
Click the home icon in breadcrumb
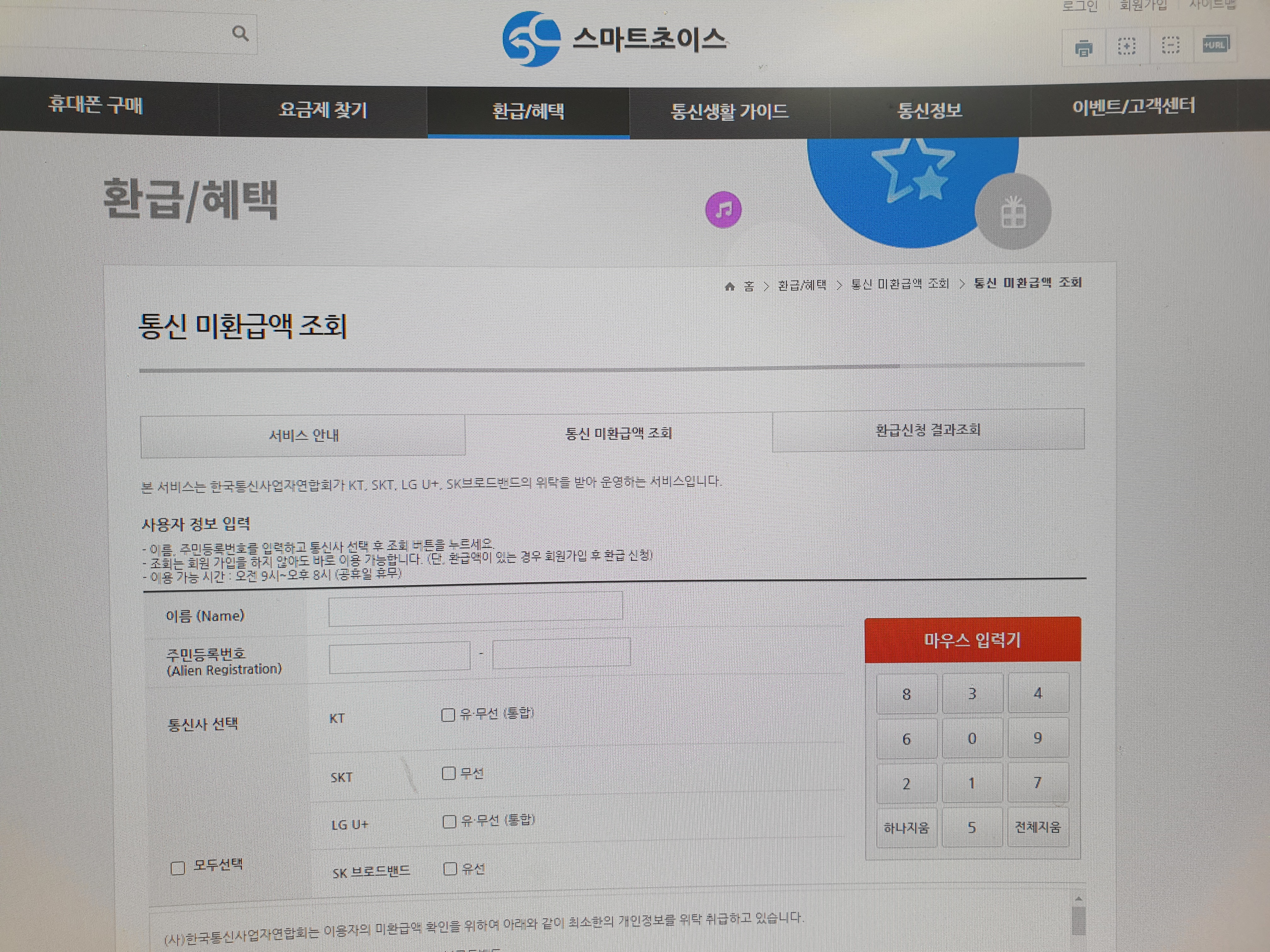729,286
